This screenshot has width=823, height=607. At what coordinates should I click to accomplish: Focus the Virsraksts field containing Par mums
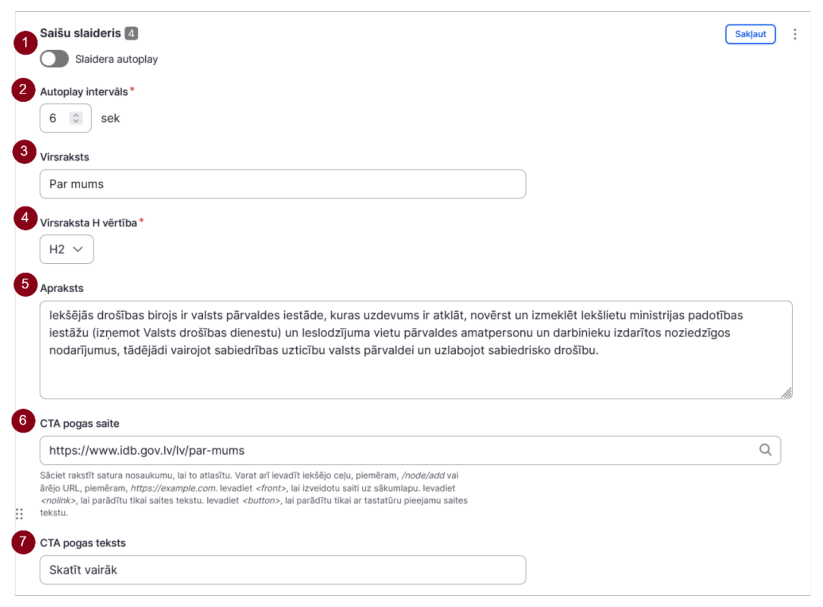283,184
